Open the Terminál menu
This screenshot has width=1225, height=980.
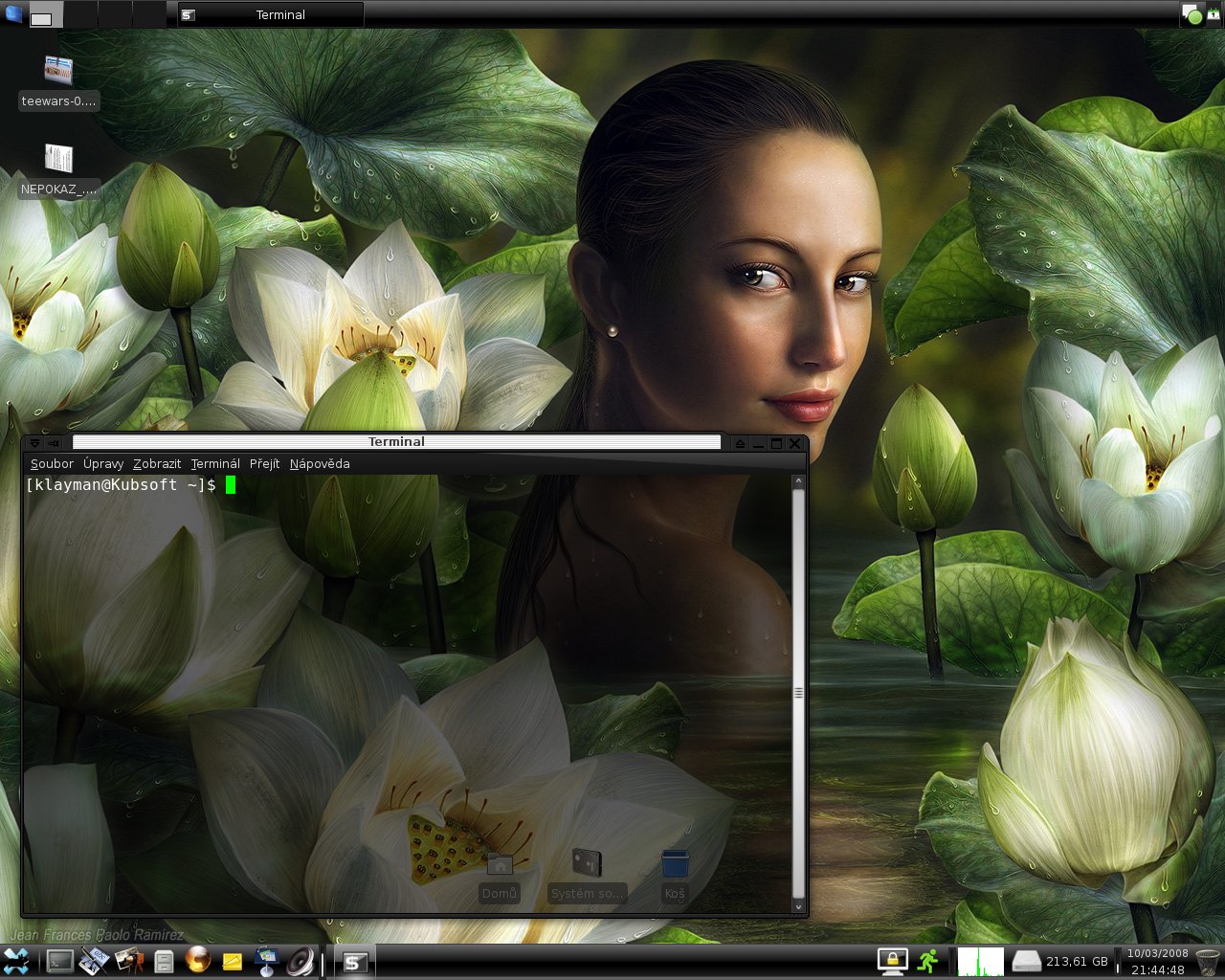[215, 463]
